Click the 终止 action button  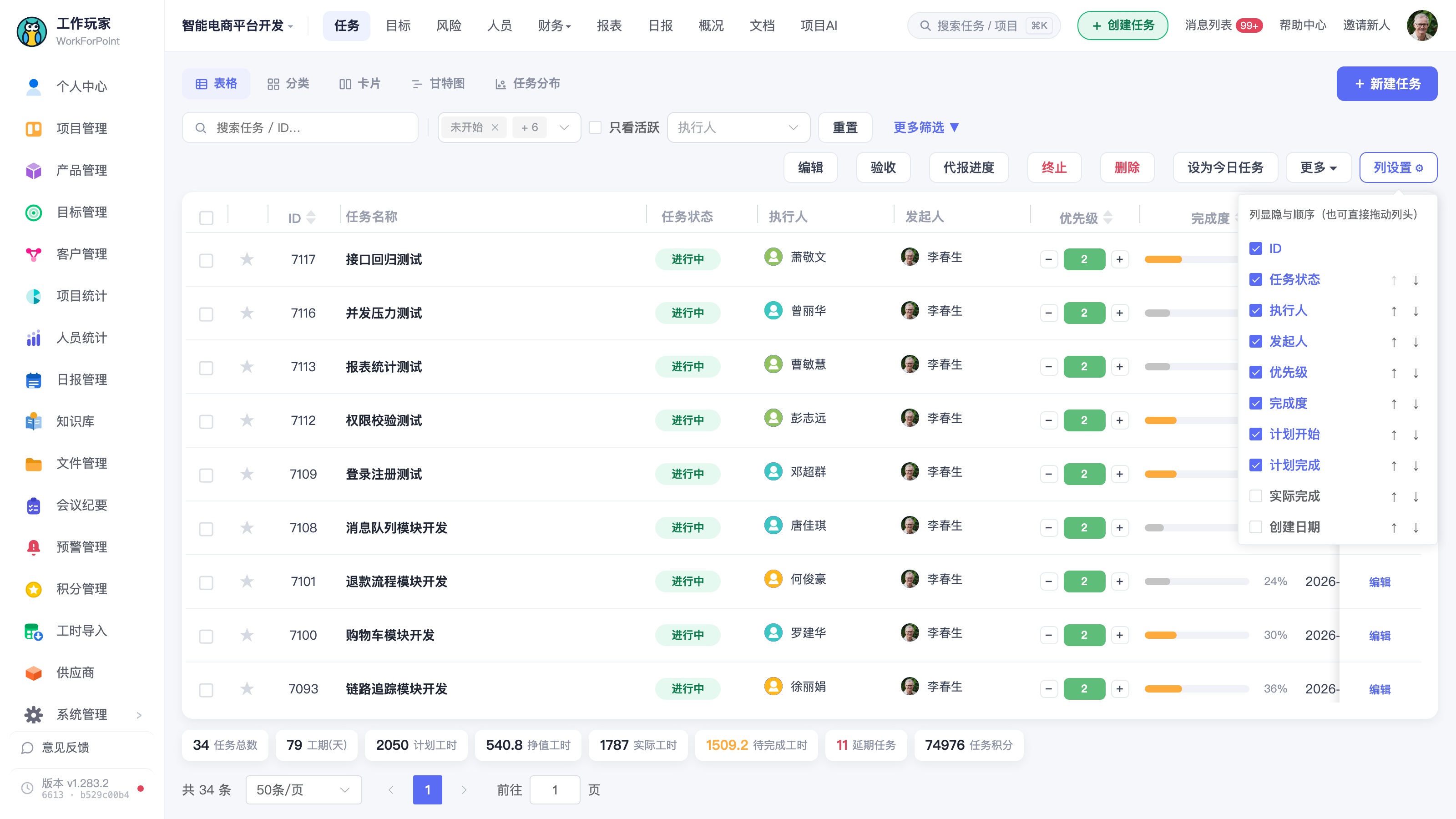point(1054,167)
